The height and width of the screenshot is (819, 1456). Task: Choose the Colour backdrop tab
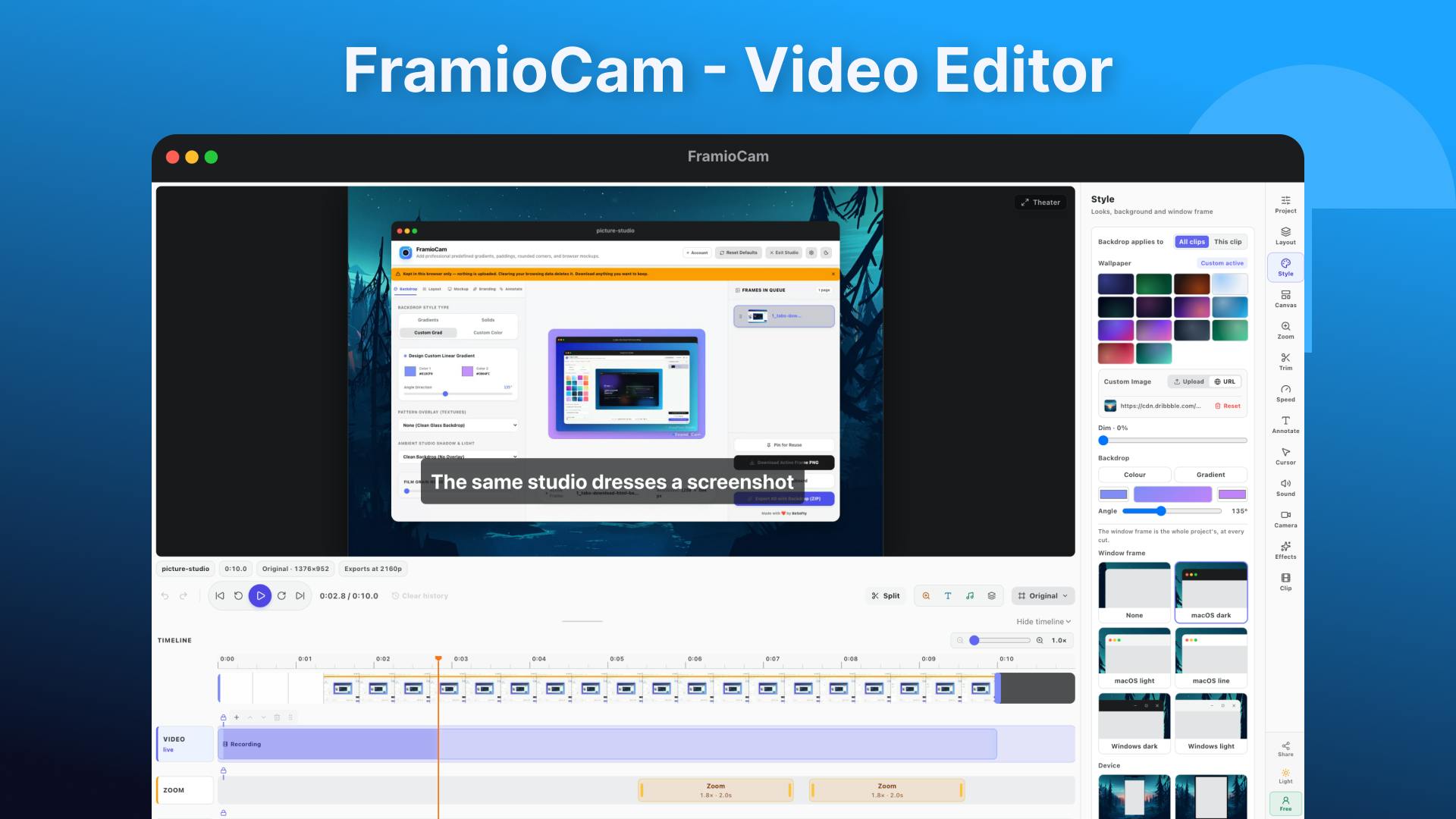tap(1134, 475)
